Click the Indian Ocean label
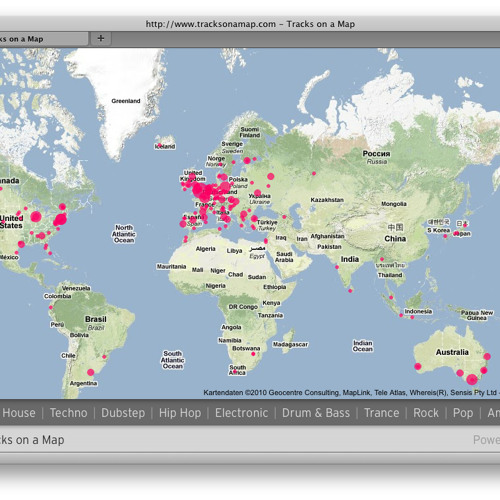 pyautogui.click(x=363, y=346)
